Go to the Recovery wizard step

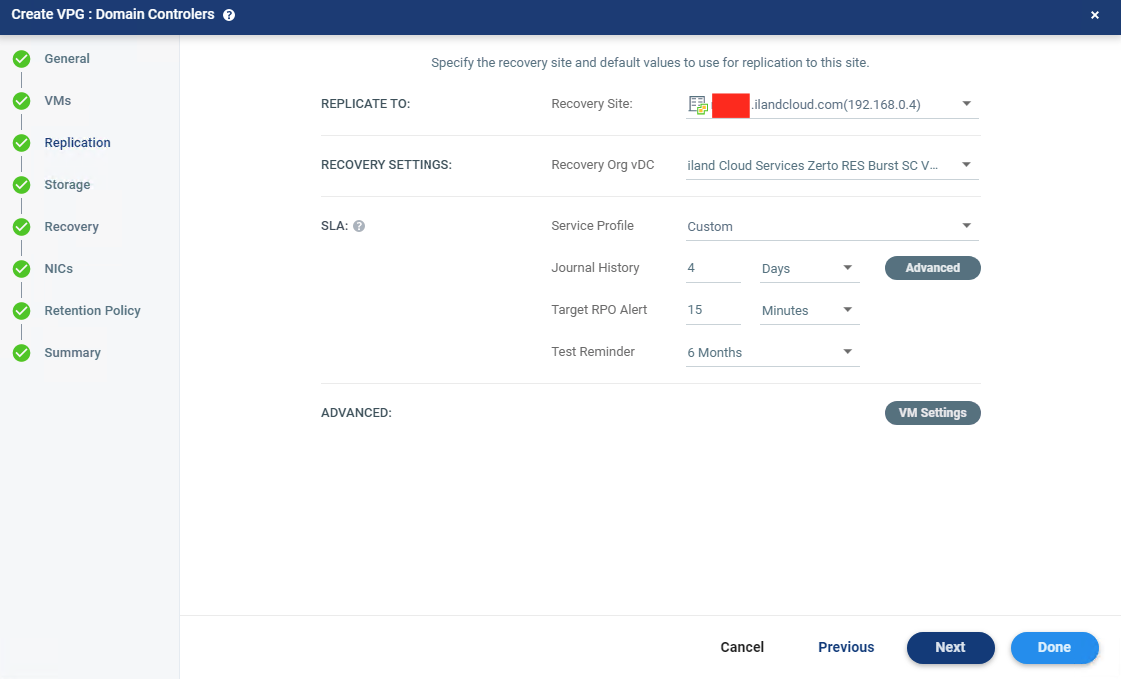click(71, 227)
